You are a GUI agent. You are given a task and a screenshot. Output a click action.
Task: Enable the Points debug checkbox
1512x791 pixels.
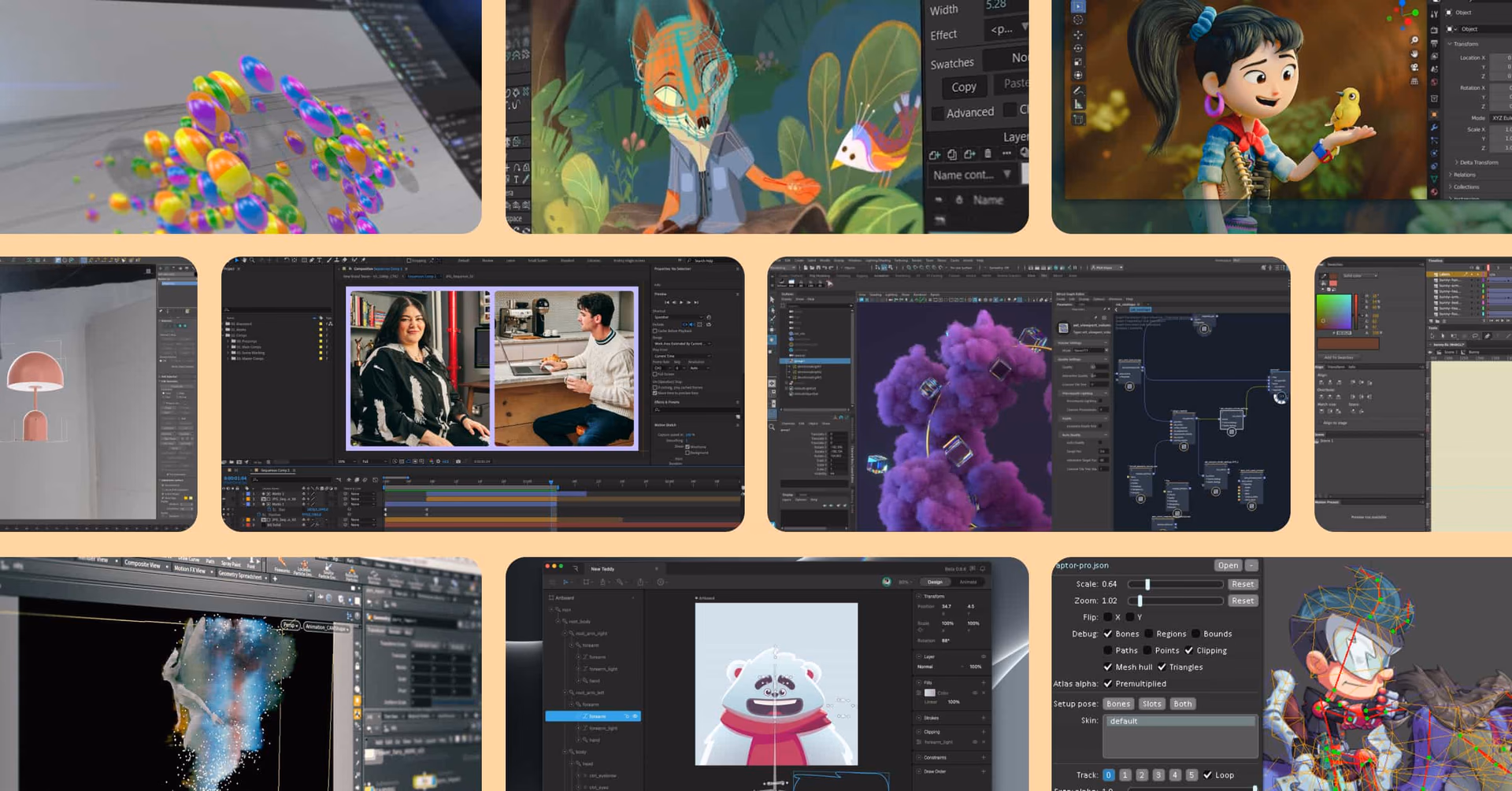tap(1147, 650)
